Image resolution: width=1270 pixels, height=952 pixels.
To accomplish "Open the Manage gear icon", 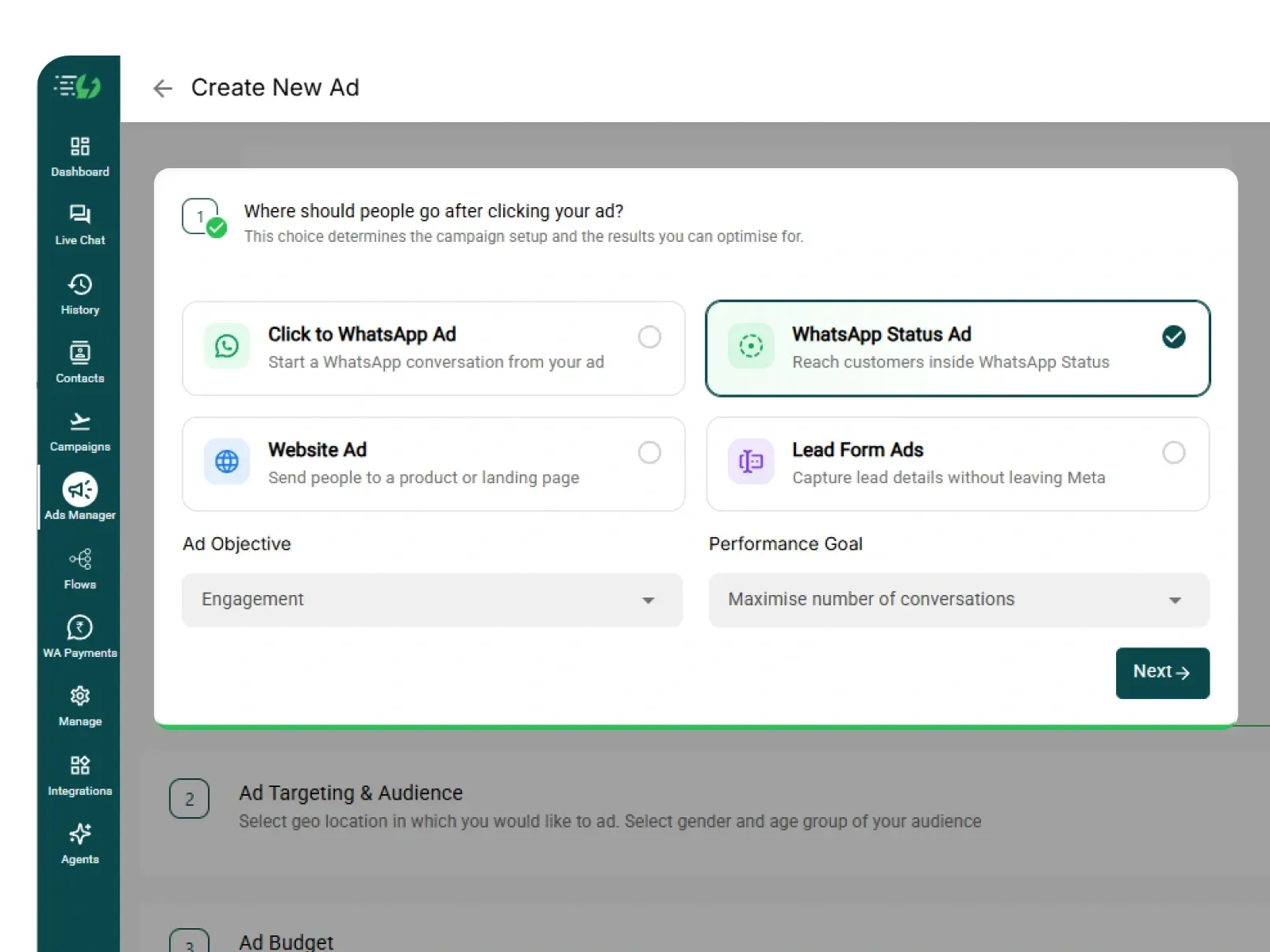I will click(x=80, y=696).
